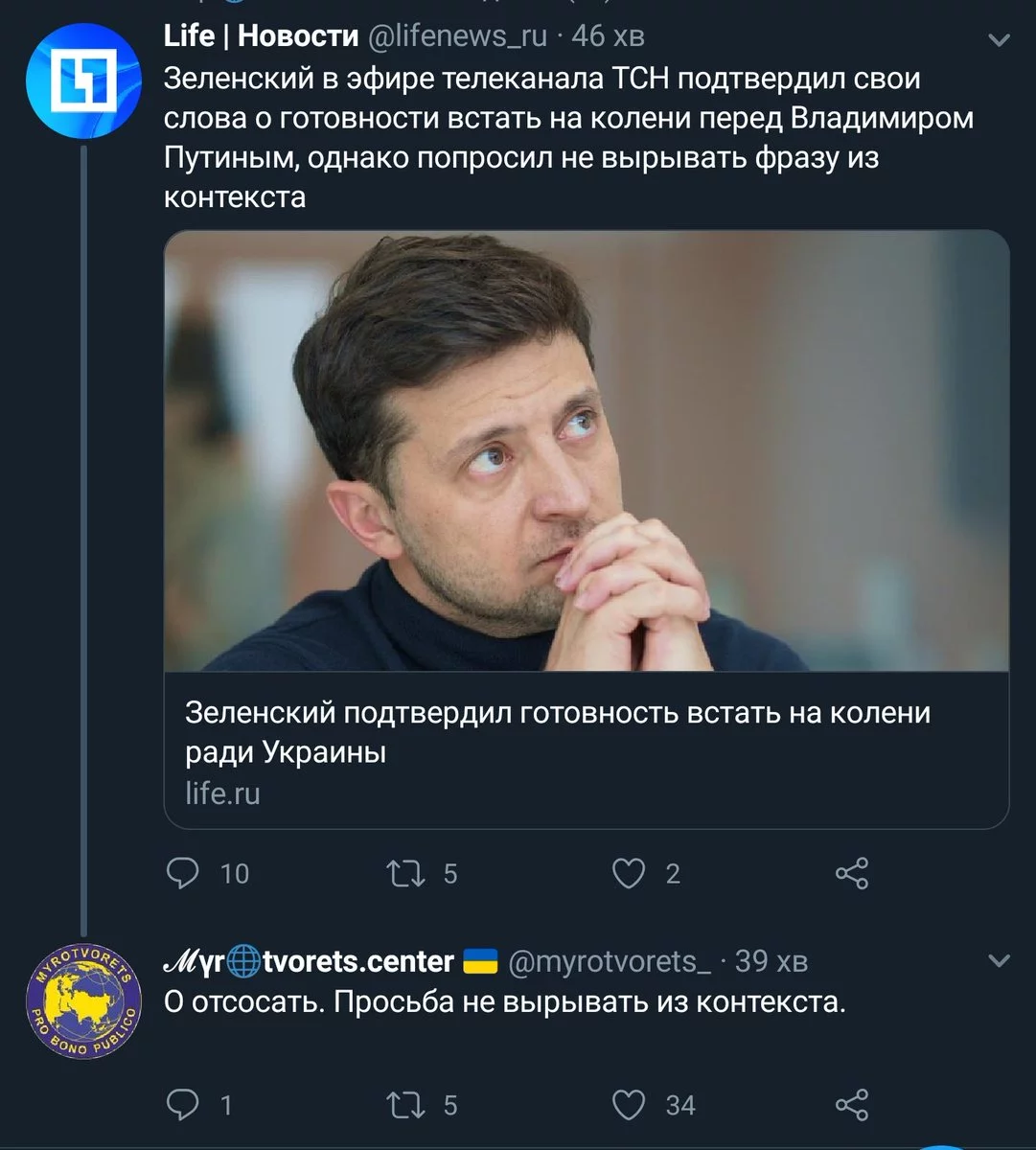Share the Life | Новости tweet
The image size is (1036, 1150).
pyautogui.click(x=851, y=873)
